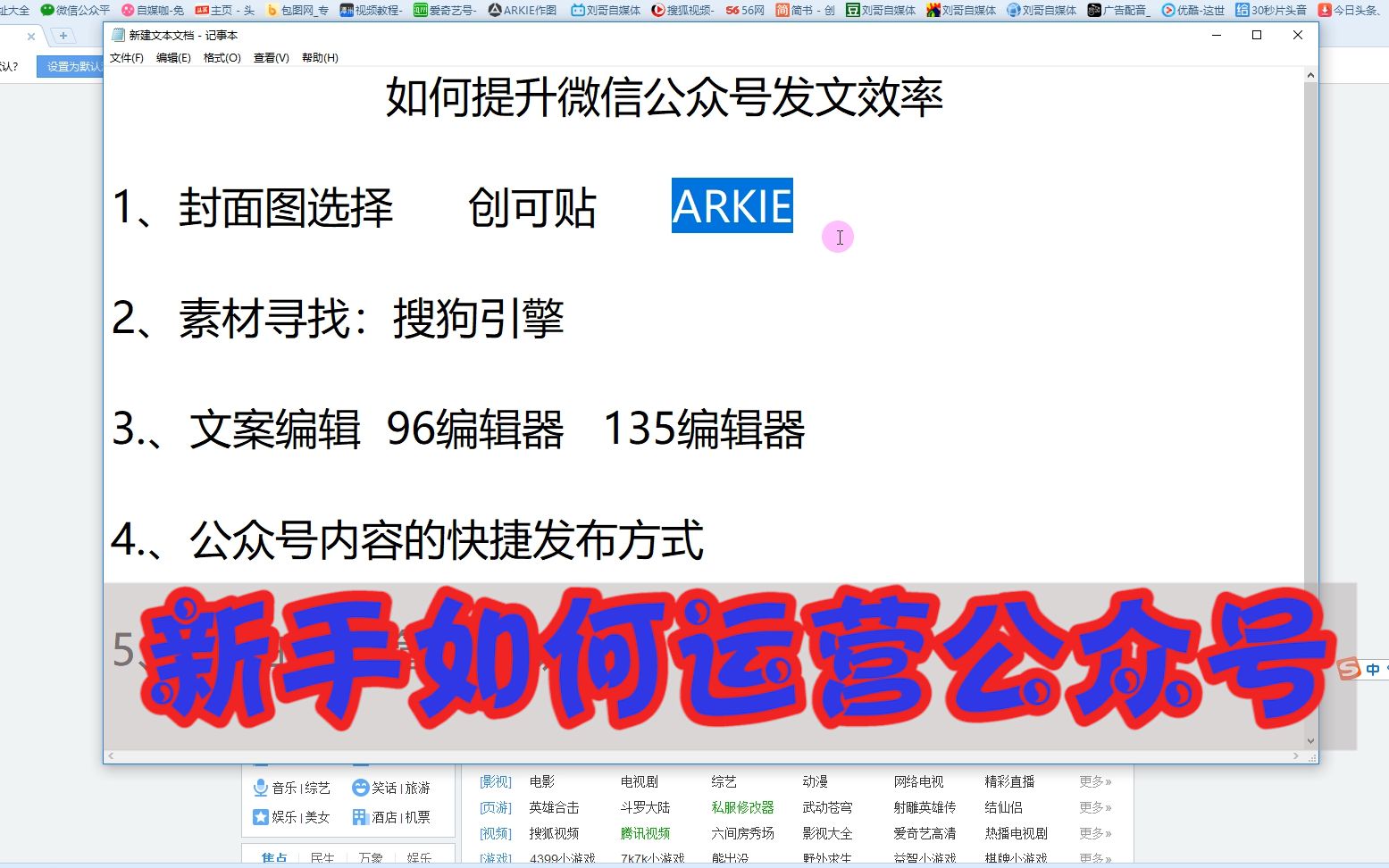Click the 笑话 smiley icon on webpage
The image size is (1389, 868).
[360, 788]
